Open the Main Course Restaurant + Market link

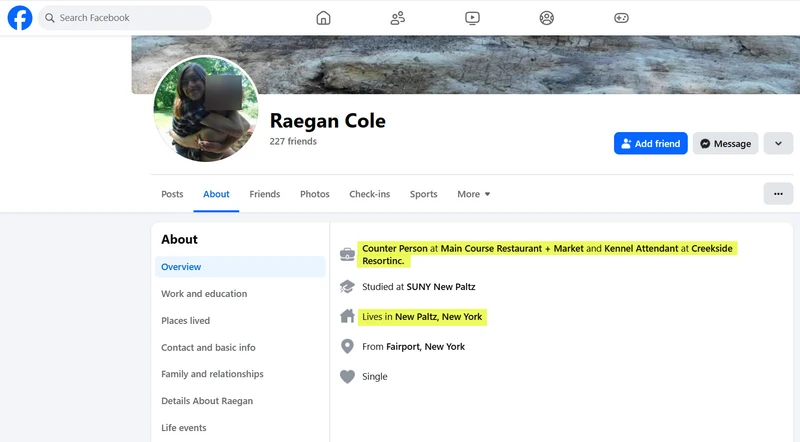tap(512, 248)
